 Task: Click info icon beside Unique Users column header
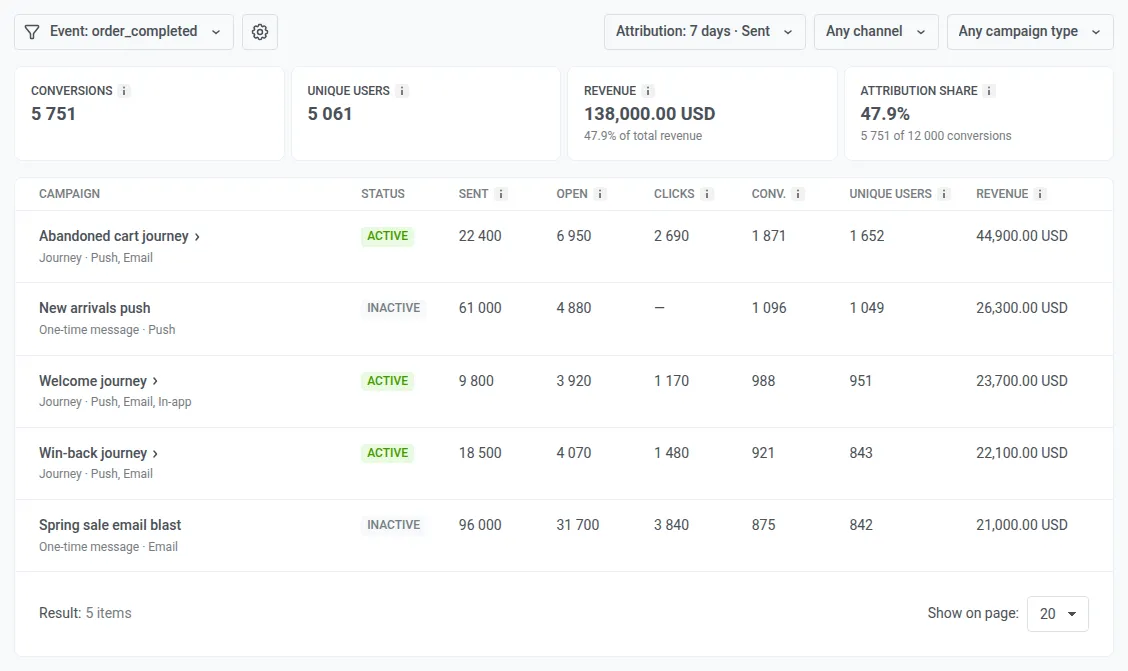tap(944, 193)
